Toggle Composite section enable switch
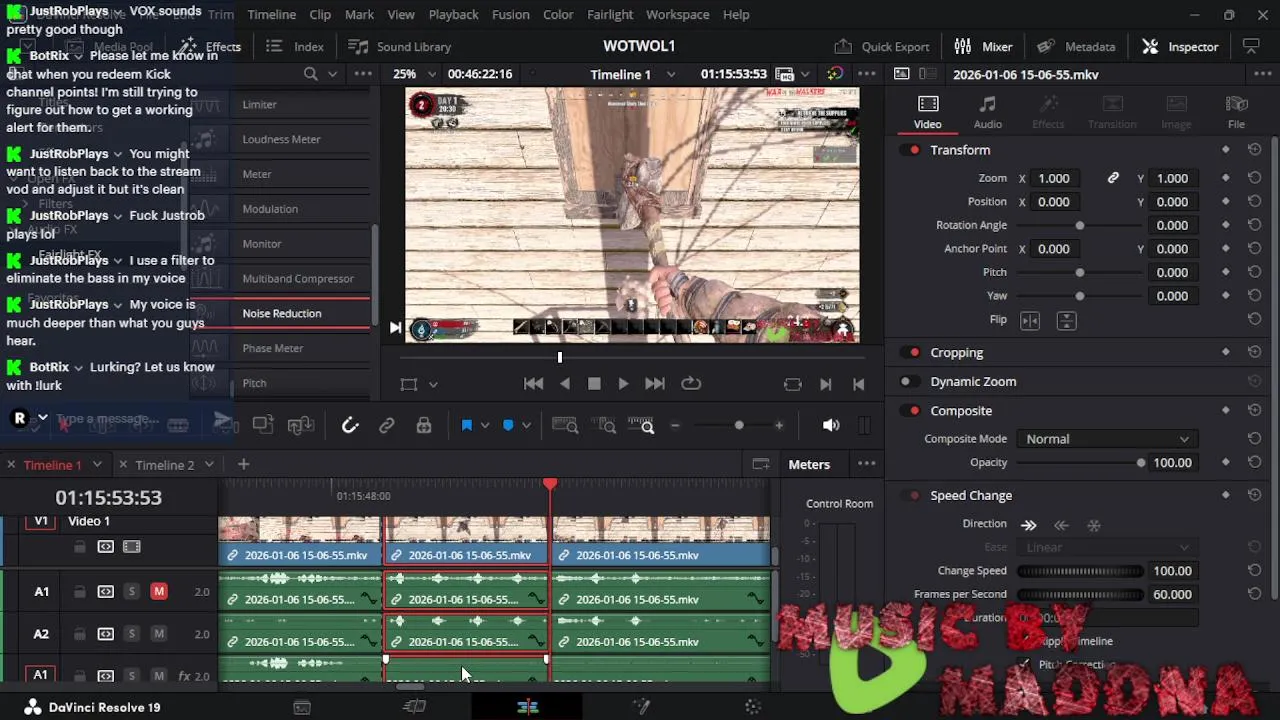Image resolution: width=1280 pixels, height=720 pixels. point(910,411)
